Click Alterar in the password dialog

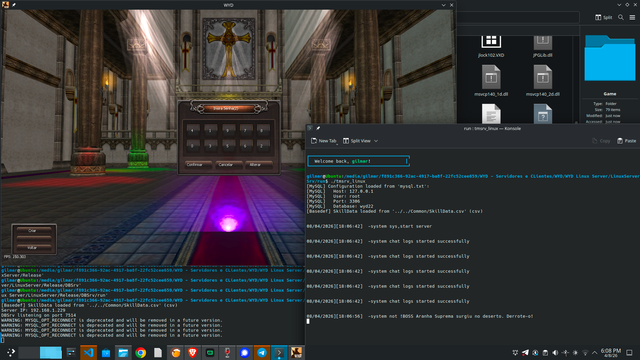259,164
